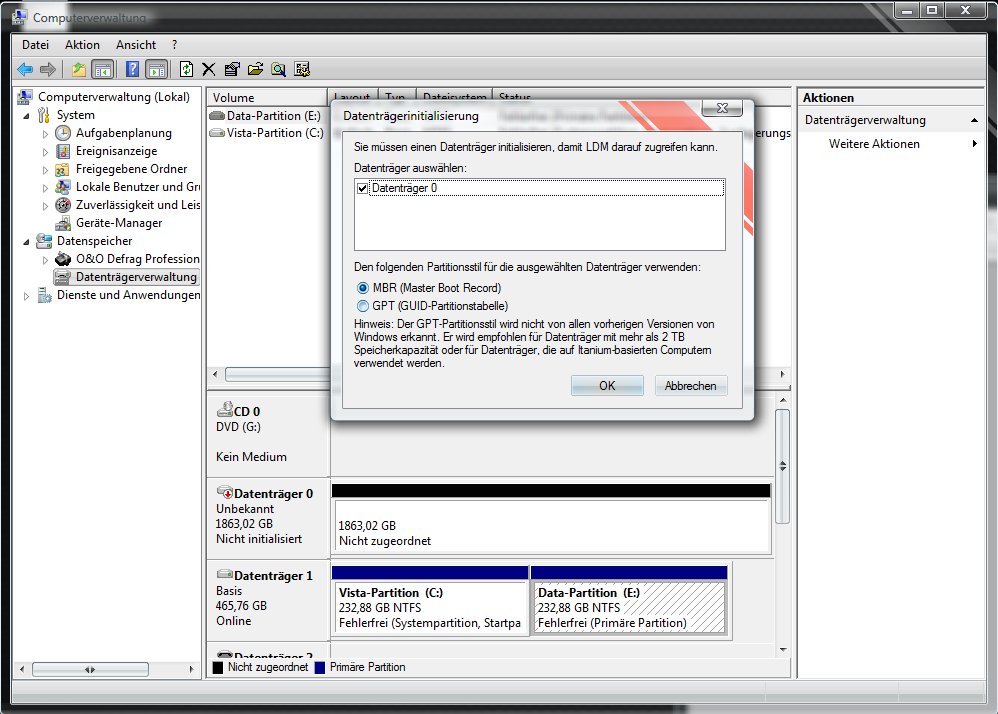Expand Zuverlässigkeit und Leistung node
998x714 pixels.
tap(45, 206)
